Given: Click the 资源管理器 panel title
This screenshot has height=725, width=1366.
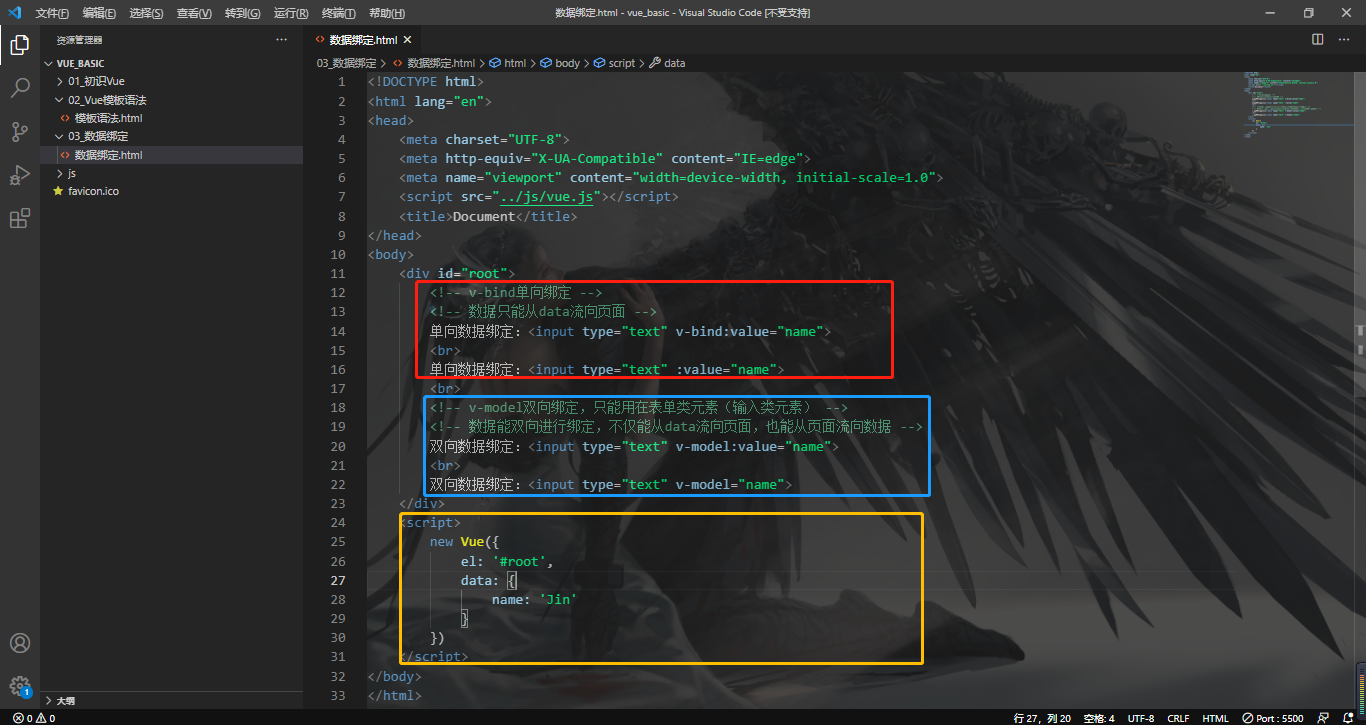Looking at the screenshot, I should tap(79, 40).
